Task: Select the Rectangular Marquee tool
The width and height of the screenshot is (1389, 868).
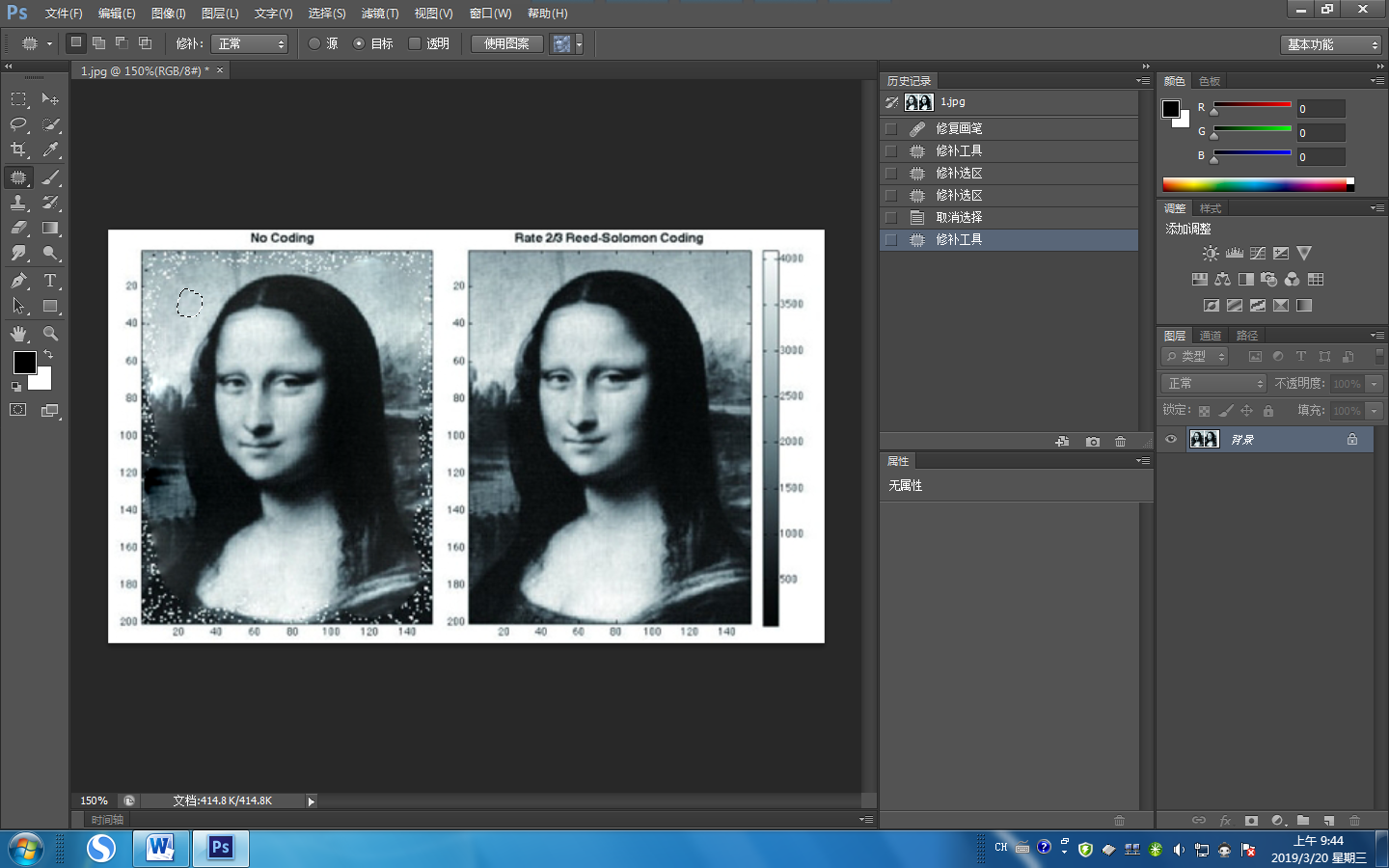Action: [x=18, y=99]
